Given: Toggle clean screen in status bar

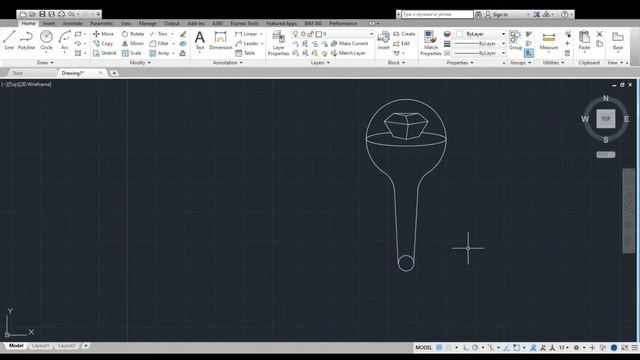Looking at the screenshot, I should pos(624,348).
